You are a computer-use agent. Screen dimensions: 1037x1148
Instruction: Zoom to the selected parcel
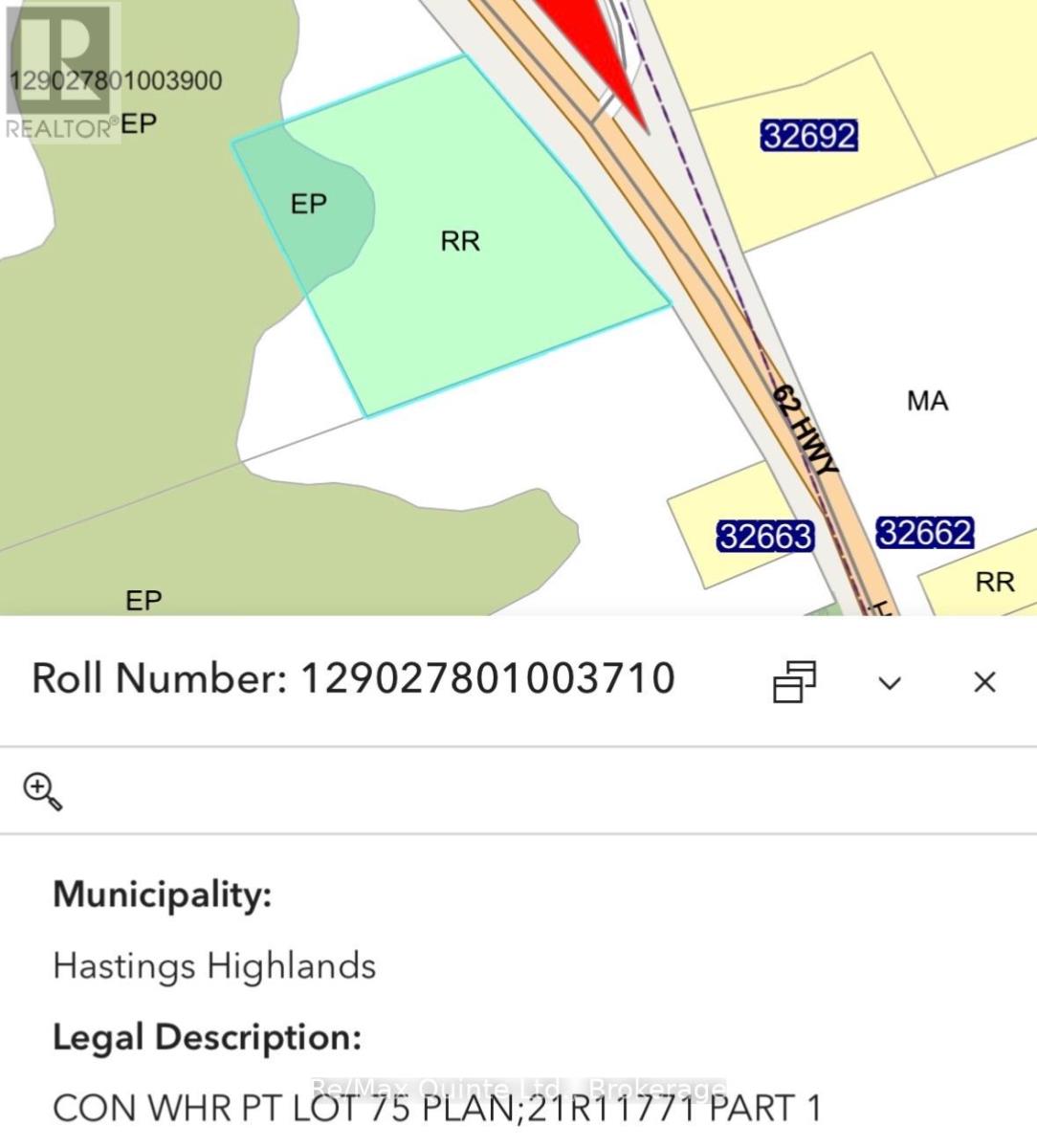(x=42, y=792)
